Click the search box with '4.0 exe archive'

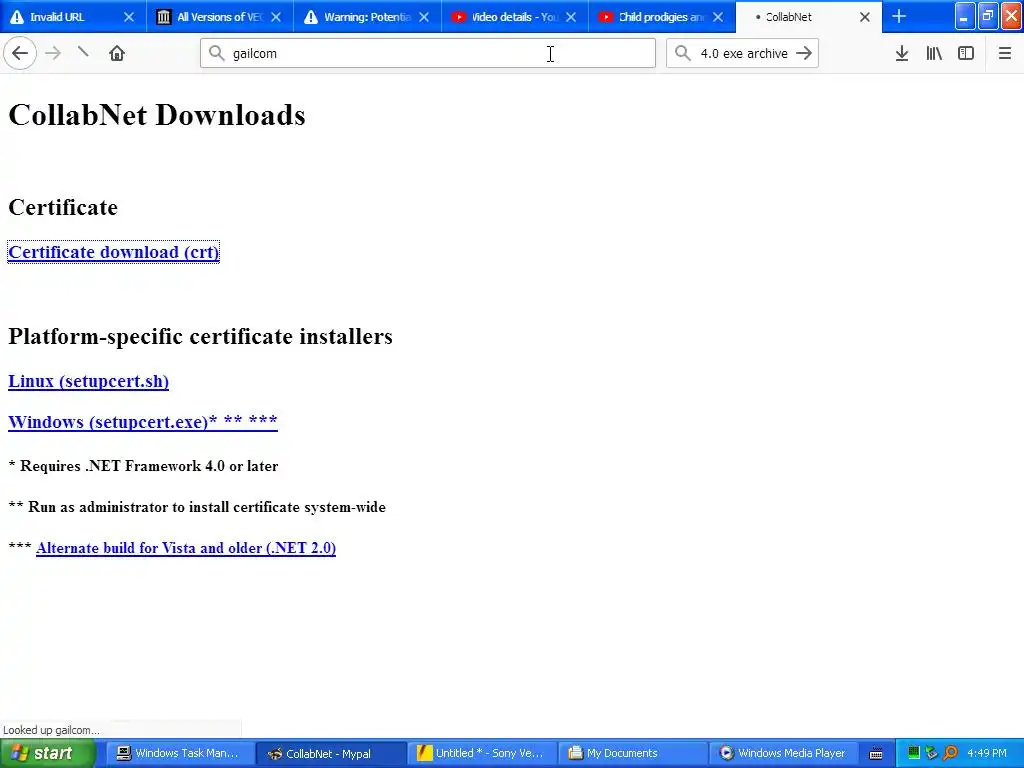tap(743, 54)
